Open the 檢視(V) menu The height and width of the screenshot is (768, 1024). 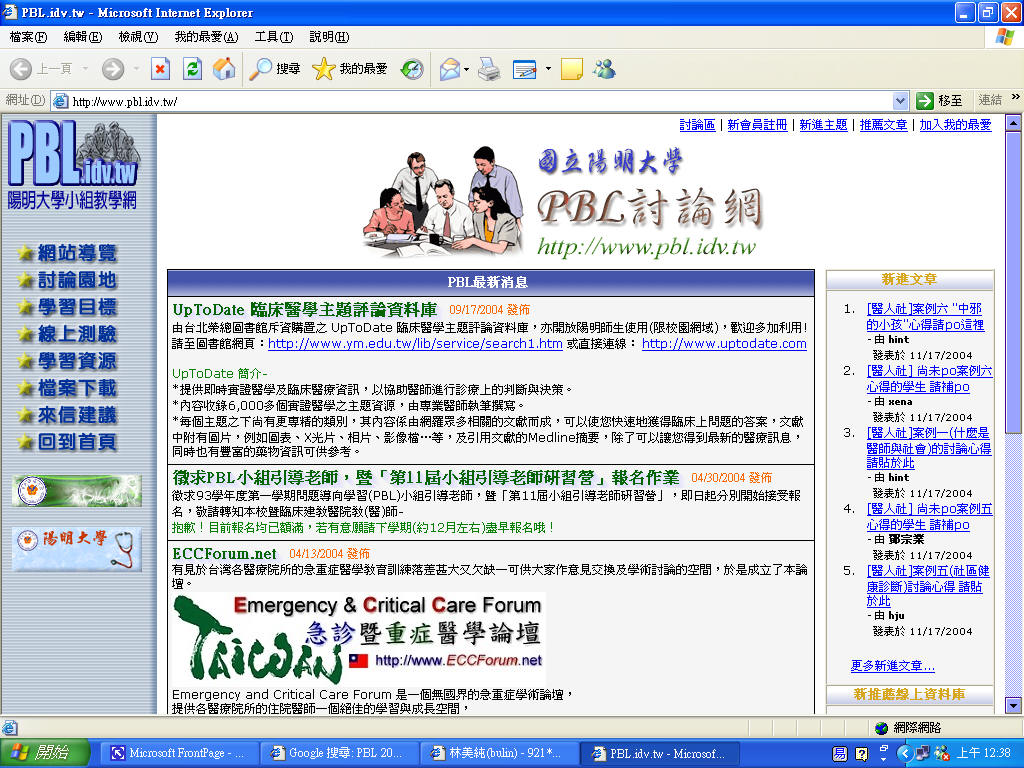(x=138, y=37)
